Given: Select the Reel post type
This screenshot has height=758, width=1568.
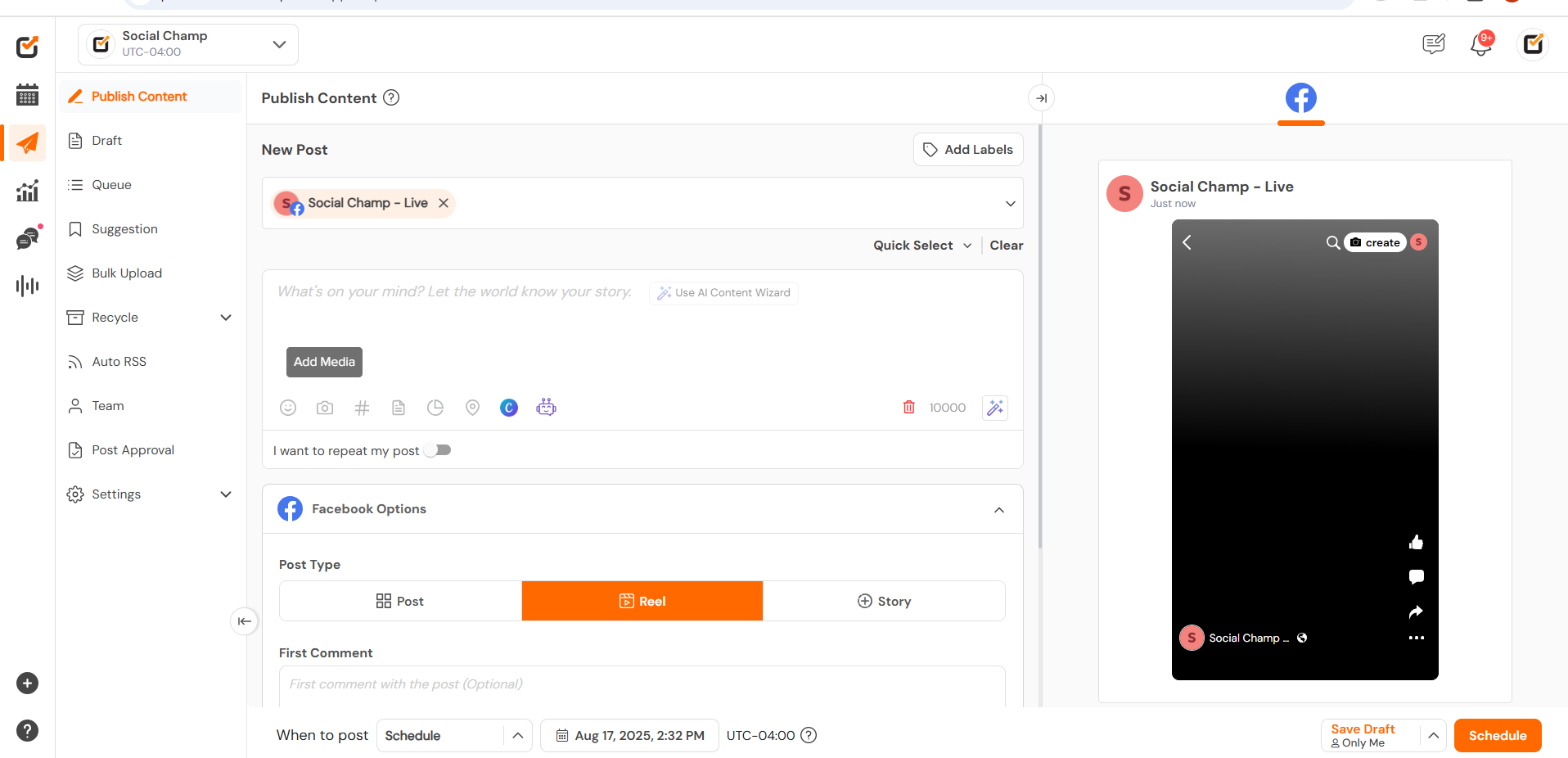Looking at the screenshot, I should (642, 601).
